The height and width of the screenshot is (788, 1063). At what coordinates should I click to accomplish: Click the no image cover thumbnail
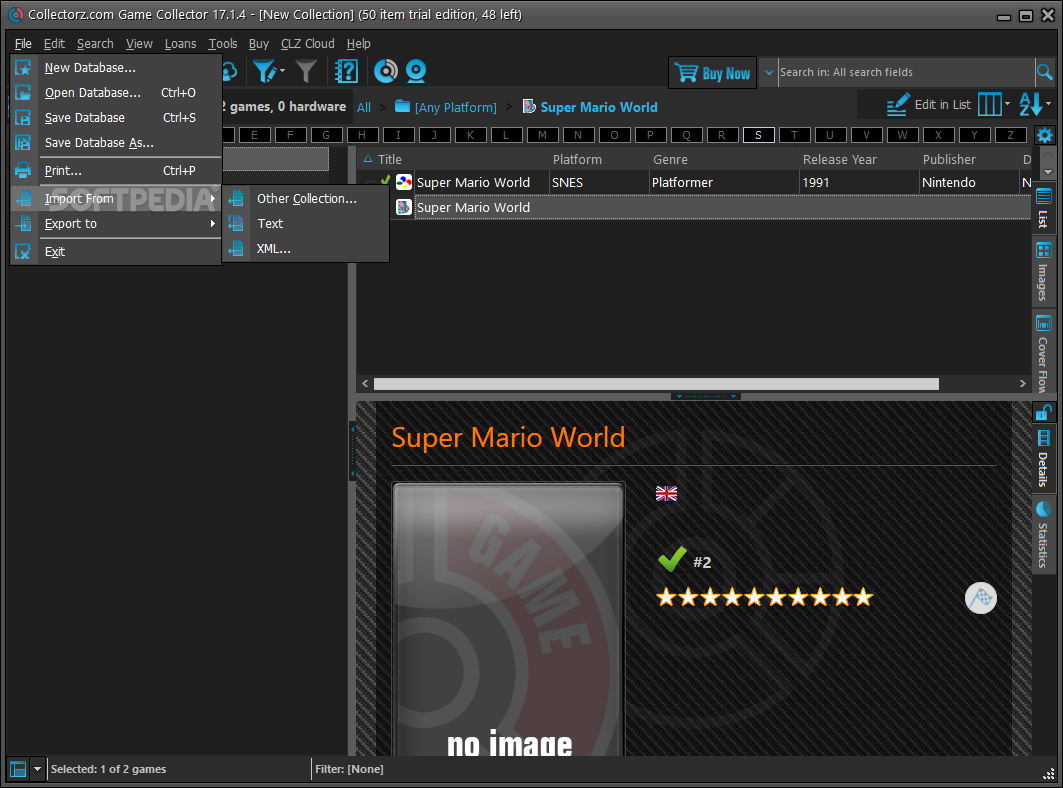[508, 619]
